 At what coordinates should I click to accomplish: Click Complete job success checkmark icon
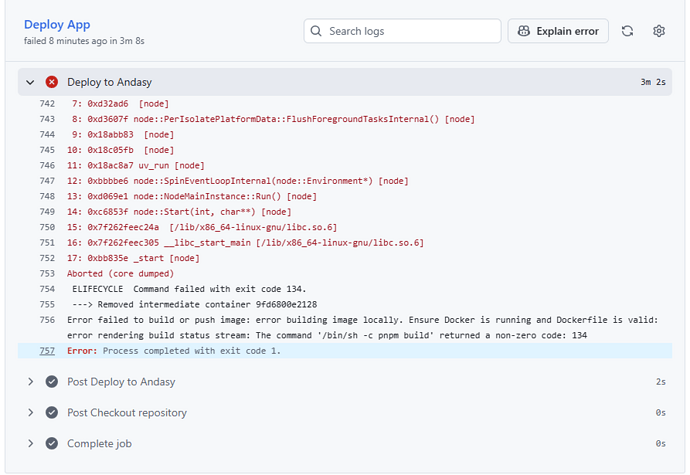[x=52, y=444]
